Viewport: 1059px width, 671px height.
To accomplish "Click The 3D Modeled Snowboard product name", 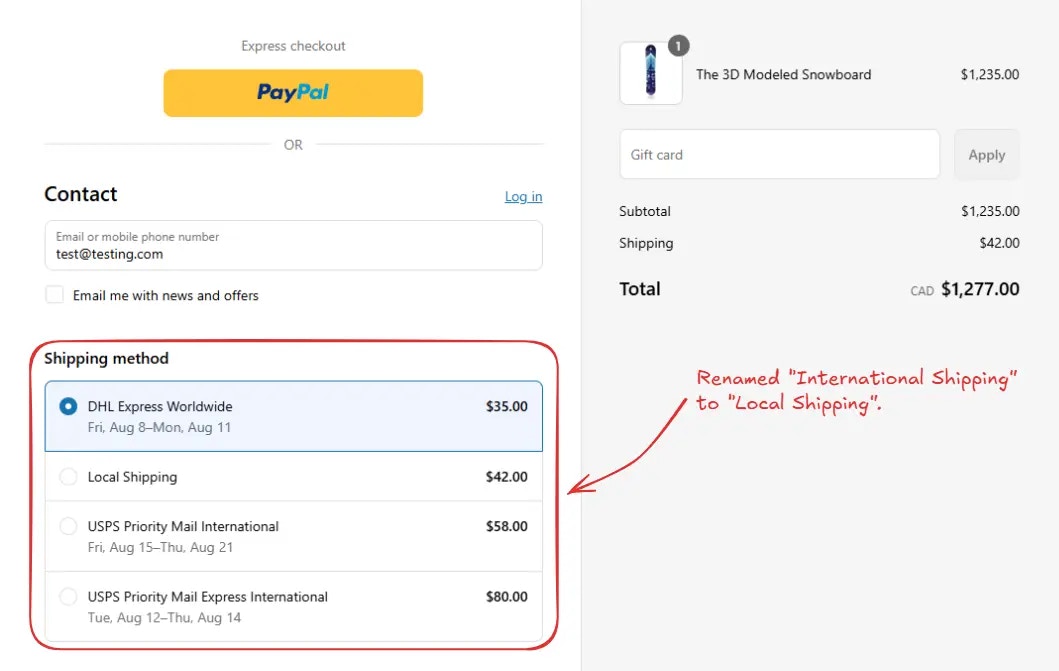I will click(783, 74).
